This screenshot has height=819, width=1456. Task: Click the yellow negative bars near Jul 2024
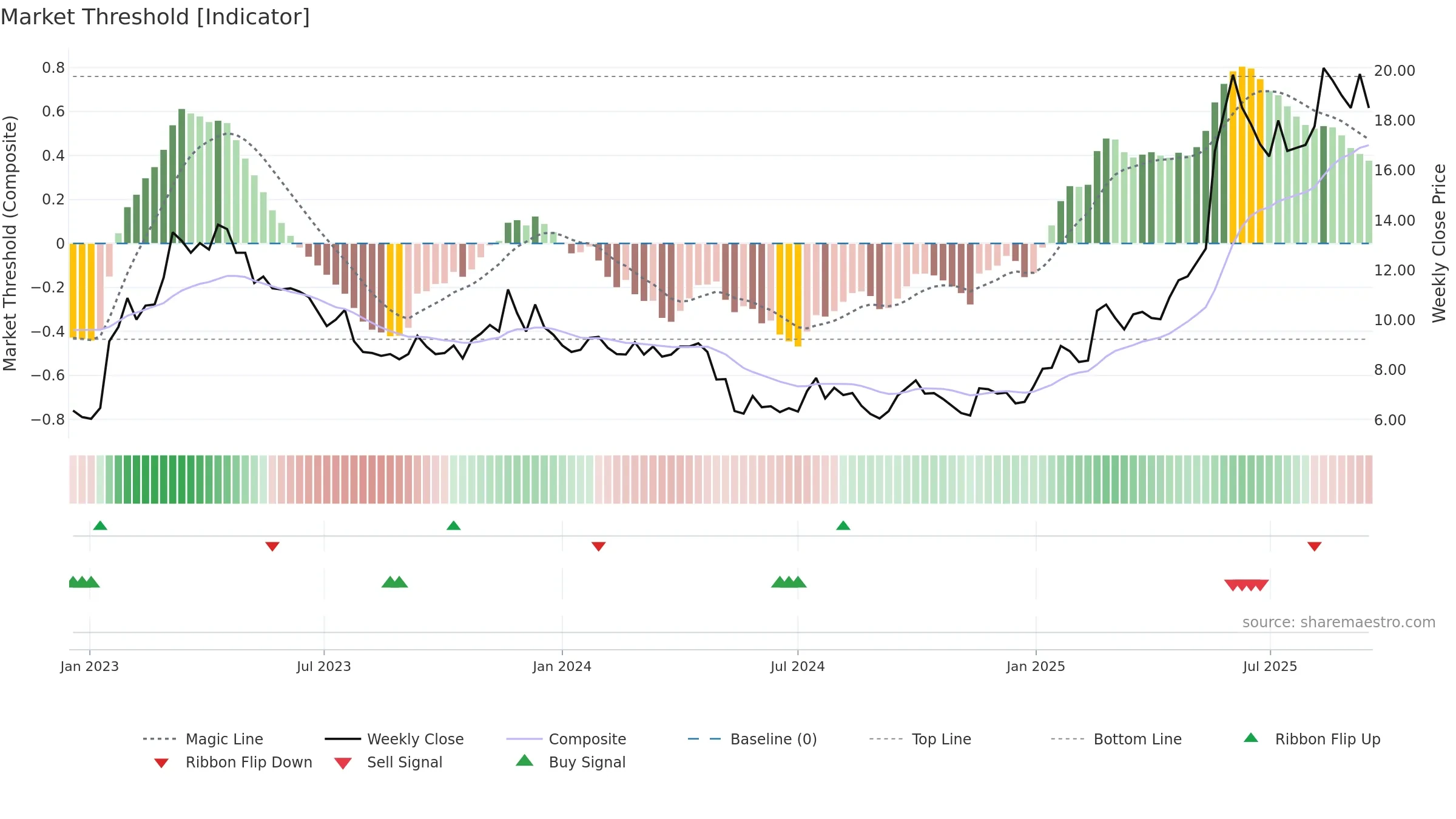coord(789,294)
